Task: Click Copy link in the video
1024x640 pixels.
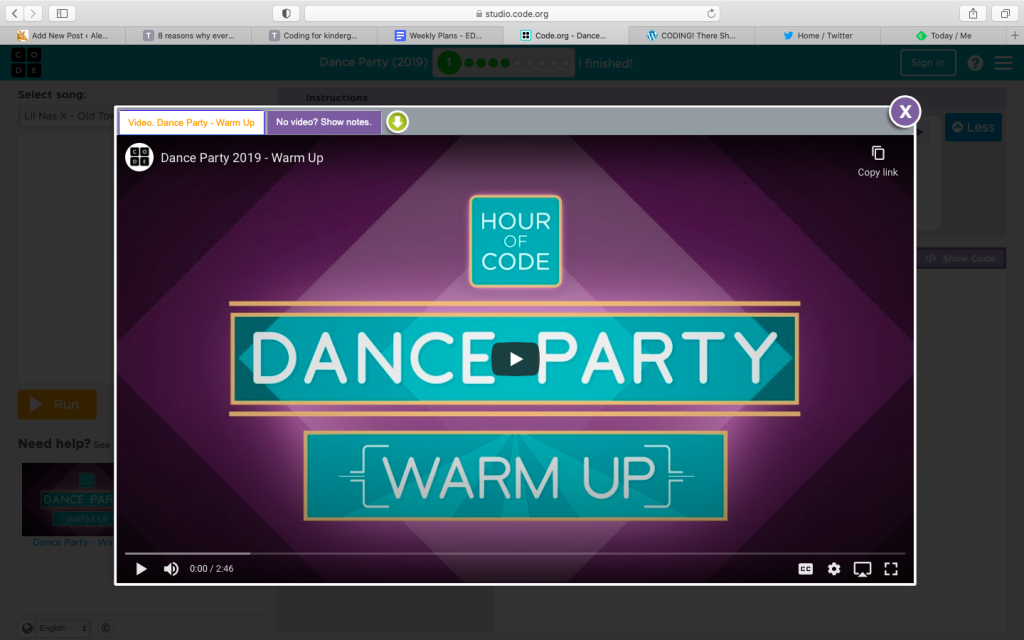Action: 877,161
